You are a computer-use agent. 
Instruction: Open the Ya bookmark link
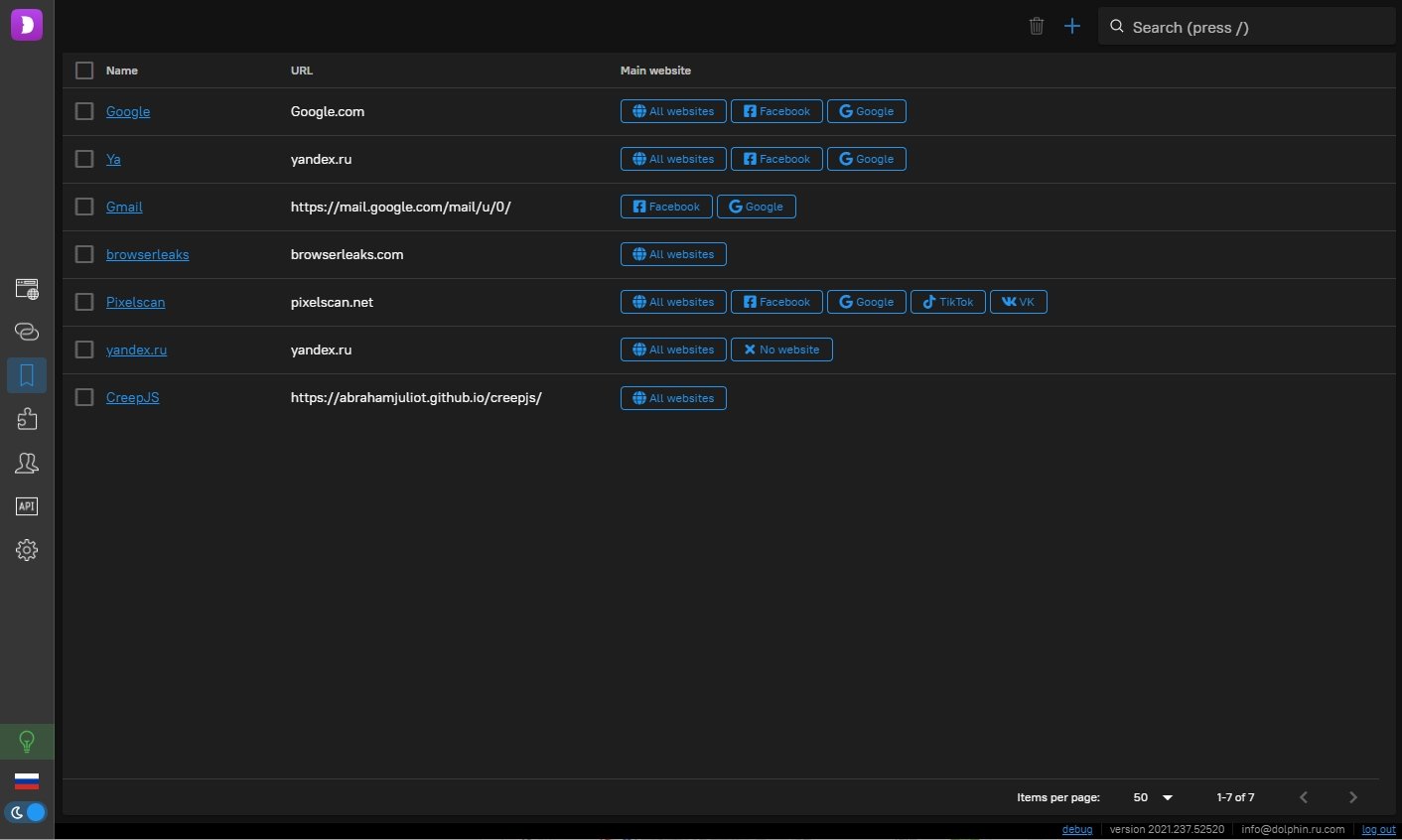click(113, 159)
